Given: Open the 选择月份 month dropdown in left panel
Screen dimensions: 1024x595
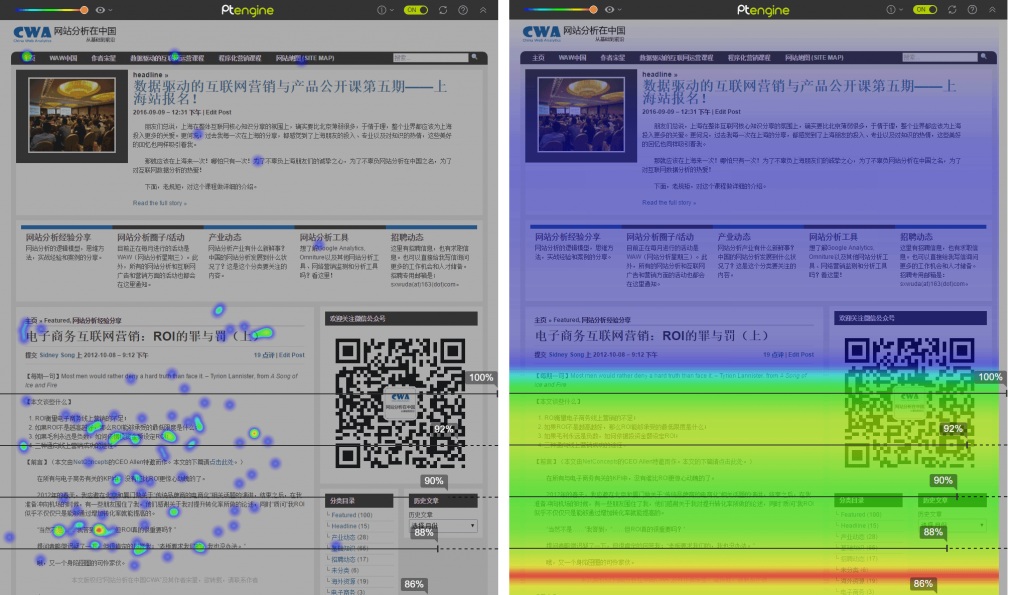Looking at the screenshot, I should point(443,525).
